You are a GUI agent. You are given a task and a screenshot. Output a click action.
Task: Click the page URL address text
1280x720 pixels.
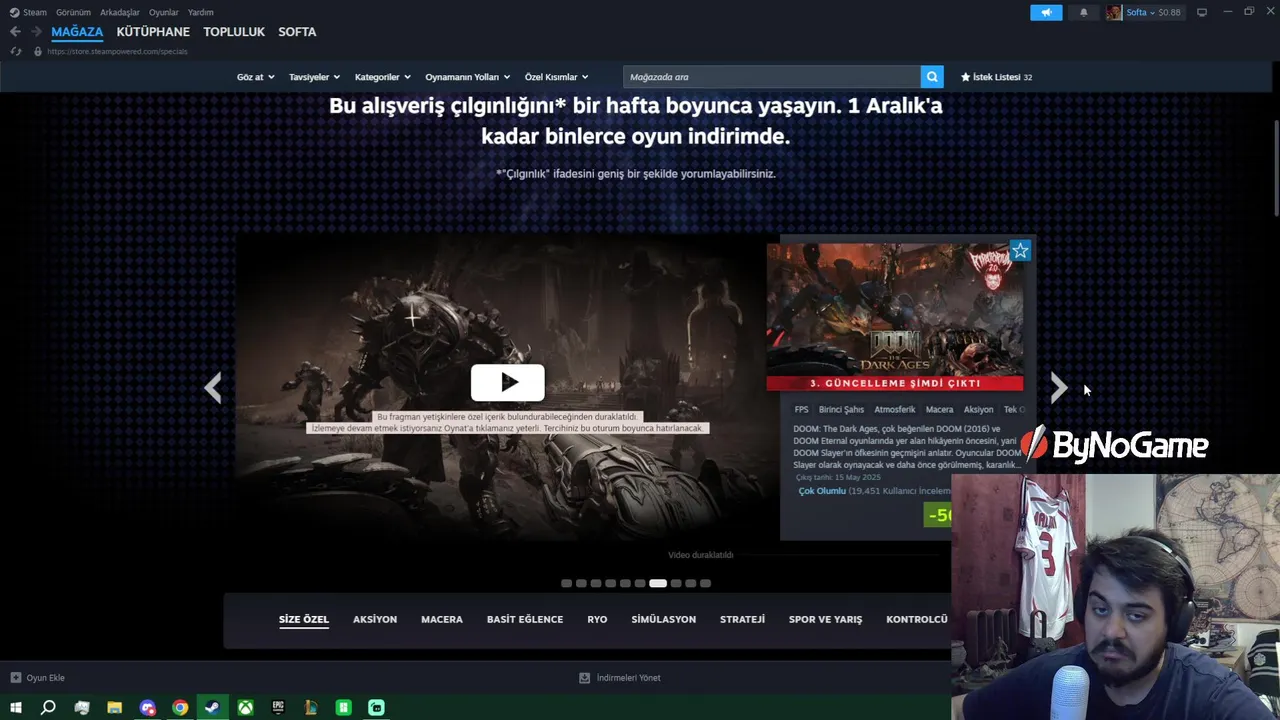pyautogui.click(x=117, y=51)
